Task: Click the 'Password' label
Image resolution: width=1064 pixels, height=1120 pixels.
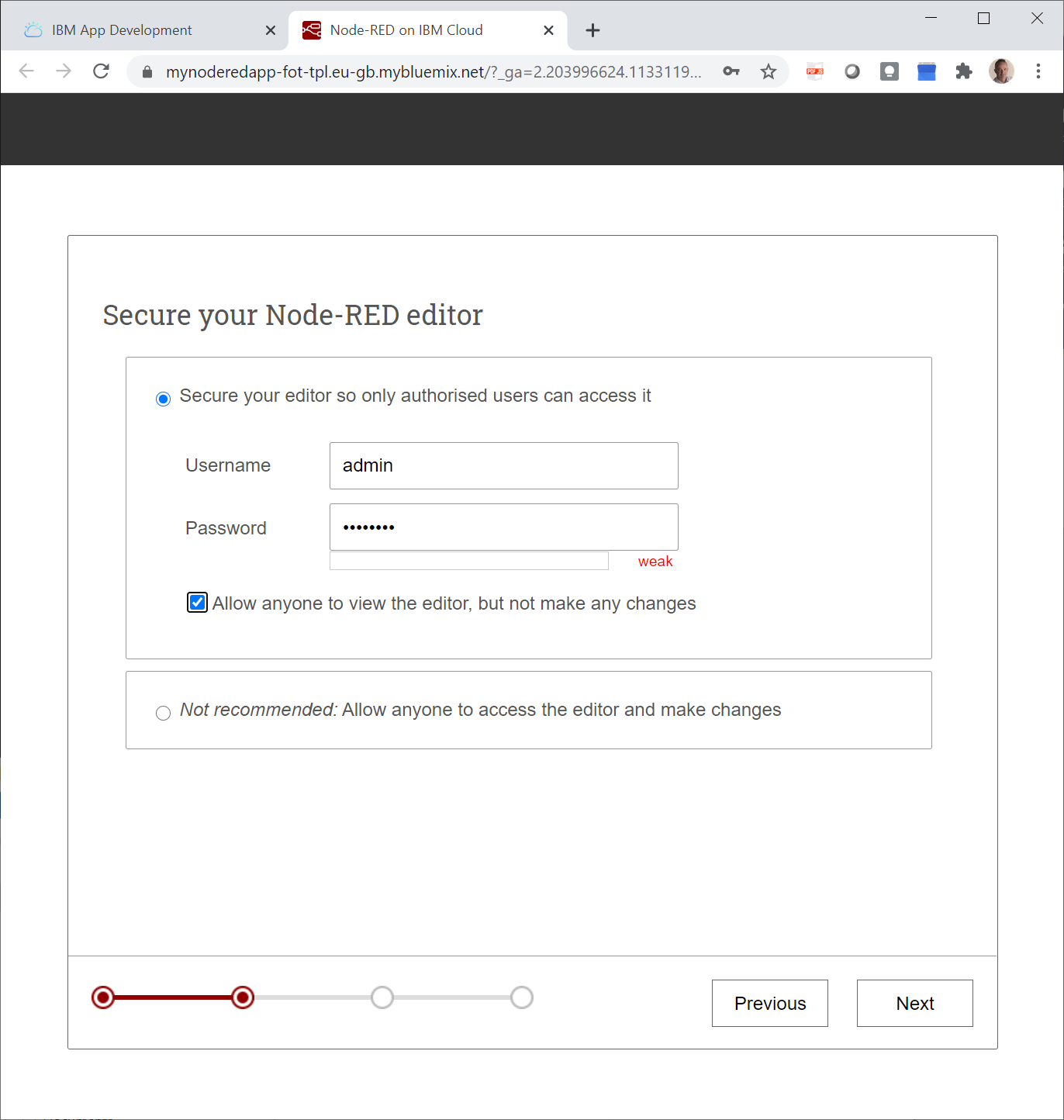Action: (226, 528)
